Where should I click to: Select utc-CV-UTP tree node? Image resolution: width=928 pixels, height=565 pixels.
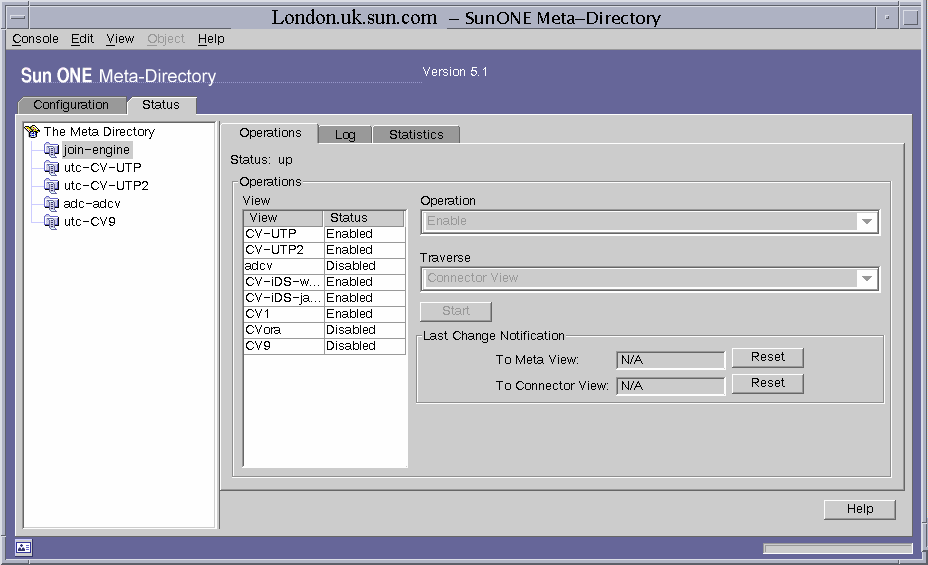pos(102,168)
